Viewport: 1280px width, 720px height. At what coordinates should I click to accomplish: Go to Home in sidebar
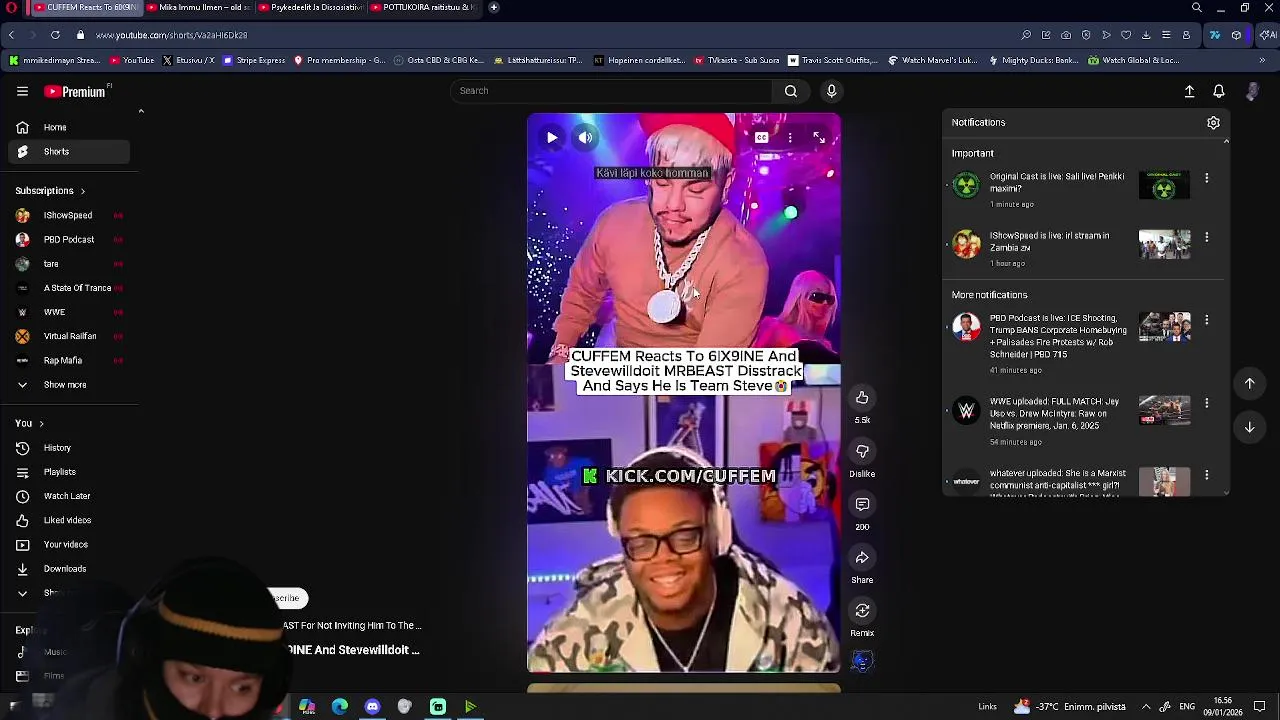pos(69,127)
